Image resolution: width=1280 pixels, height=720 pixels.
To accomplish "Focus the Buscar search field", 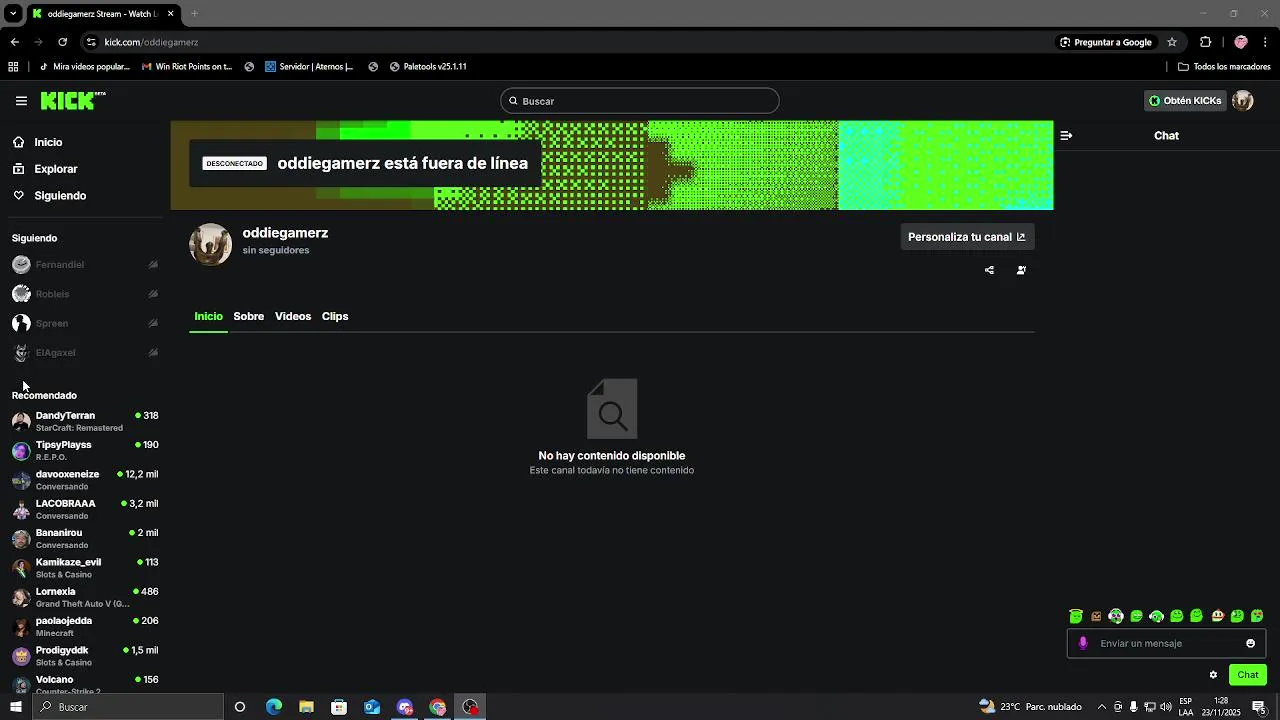I will 640,101.
